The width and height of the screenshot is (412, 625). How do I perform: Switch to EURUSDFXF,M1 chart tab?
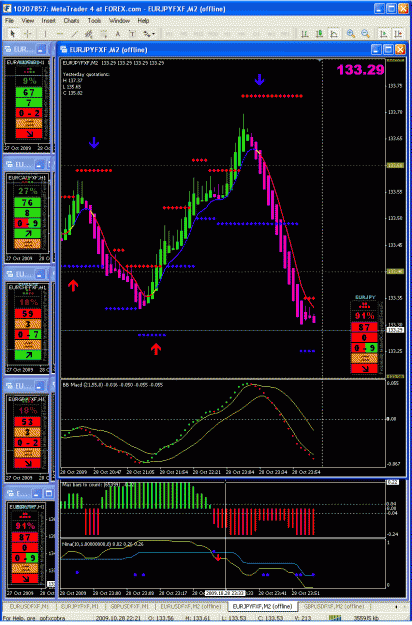(x=29, y=606)
